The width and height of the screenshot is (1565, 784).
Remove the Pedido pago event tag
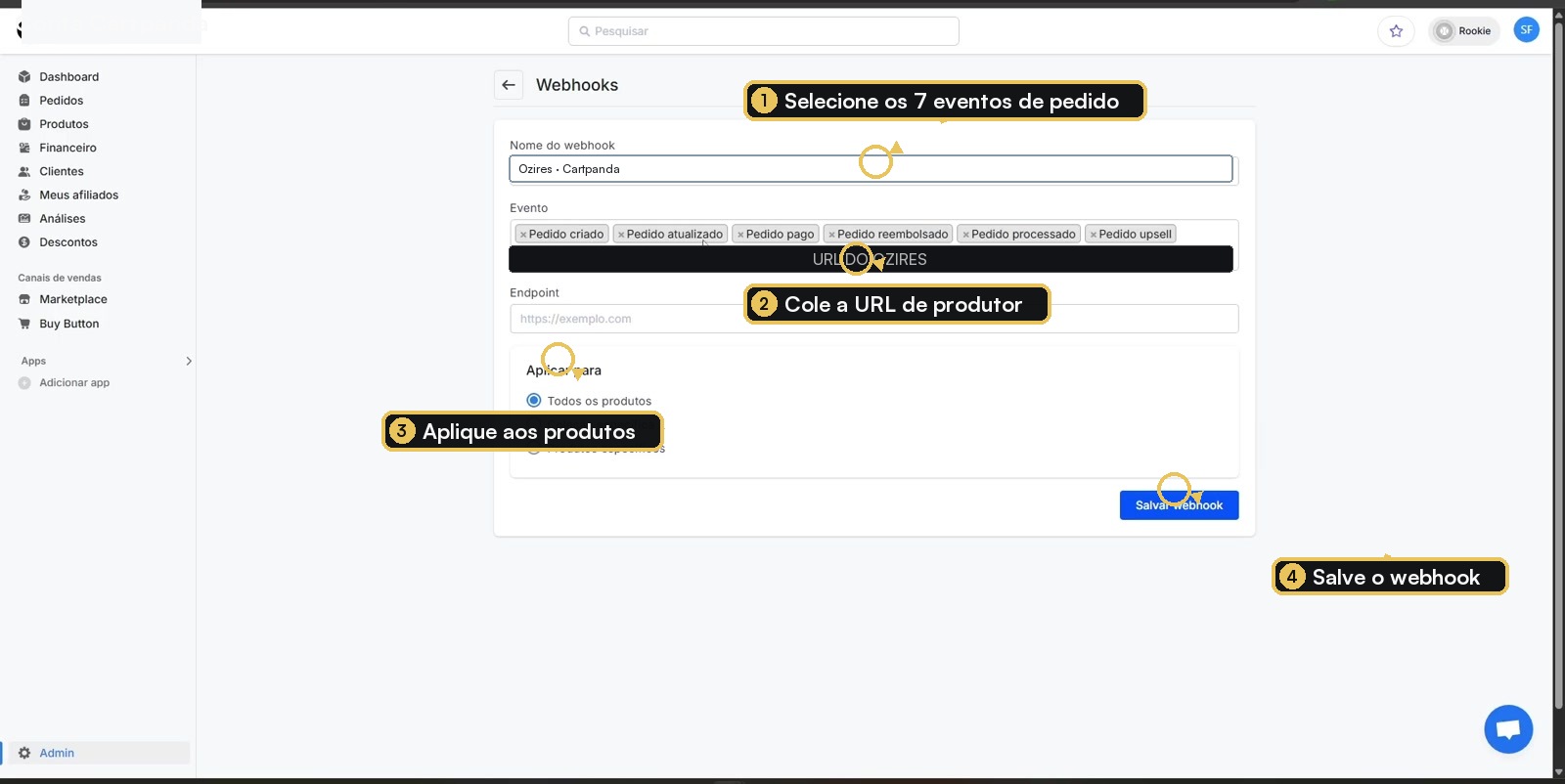[740, 235]
